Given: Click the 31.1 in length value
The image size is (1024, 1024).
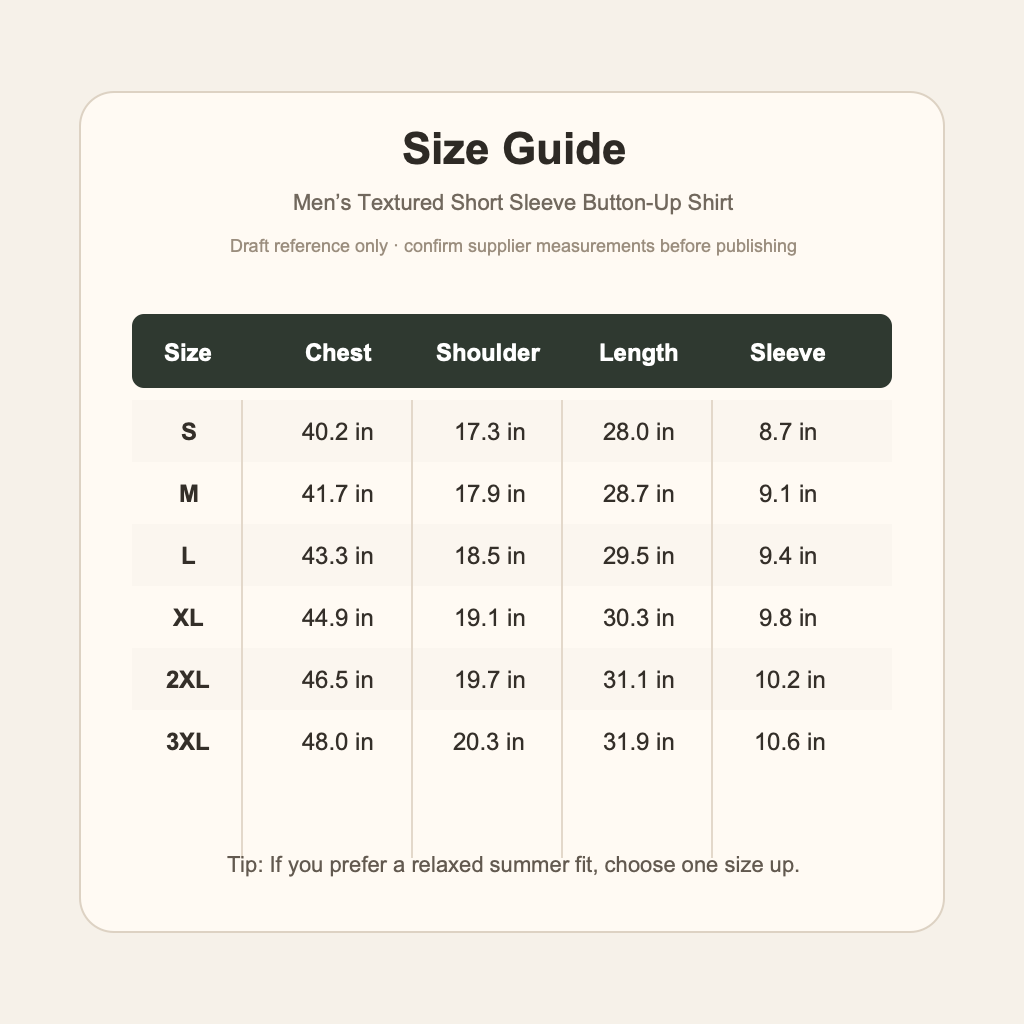Looking at the screenshot, I should point(638,680).
